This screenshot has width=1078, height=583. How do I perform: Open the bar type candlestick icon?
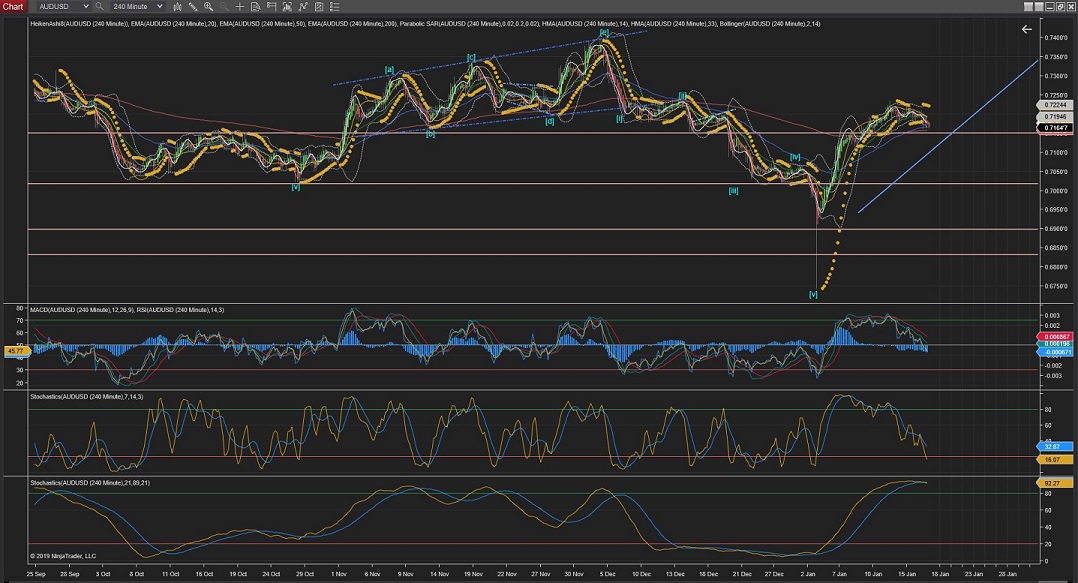tap(177, 6)
